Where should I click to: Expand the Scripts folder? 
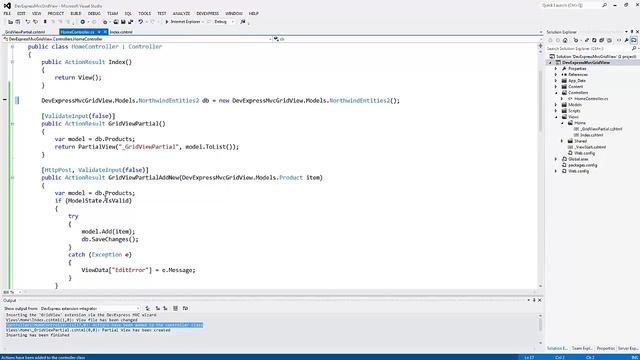click(x=556, y=111)
